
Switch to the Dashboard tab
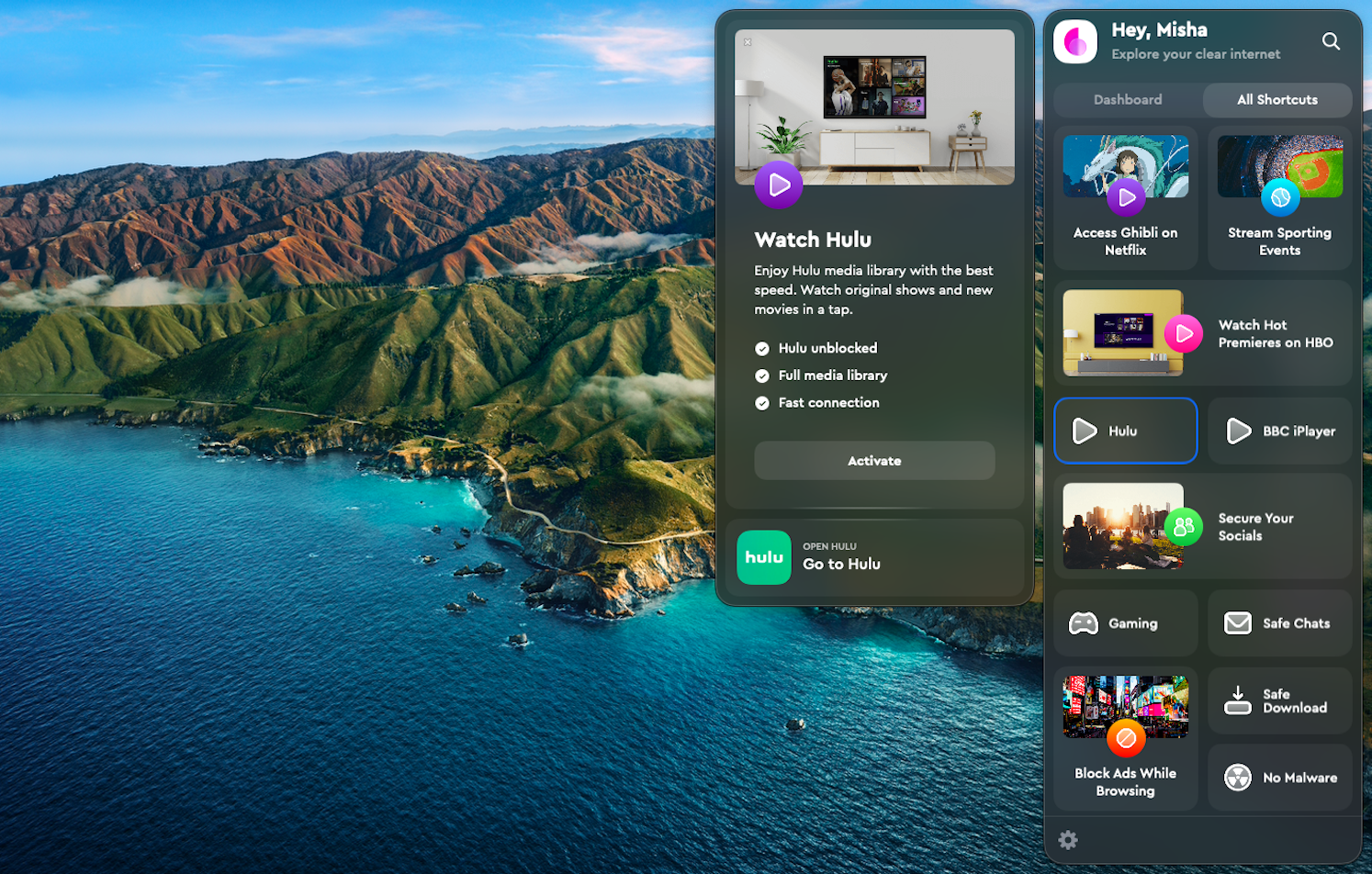[x=1127, y=100]
